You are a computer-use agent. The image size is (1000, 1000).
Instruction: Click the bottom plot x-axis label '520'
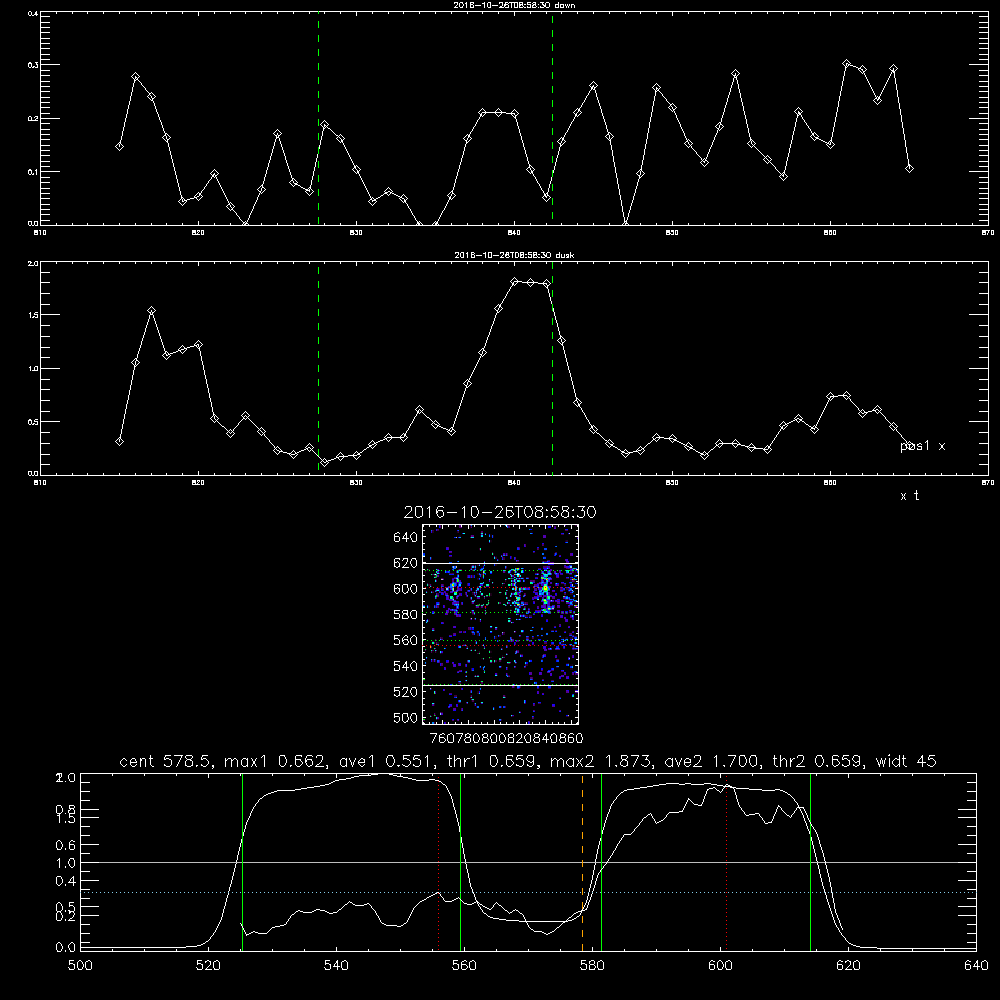tap(208, 966)
